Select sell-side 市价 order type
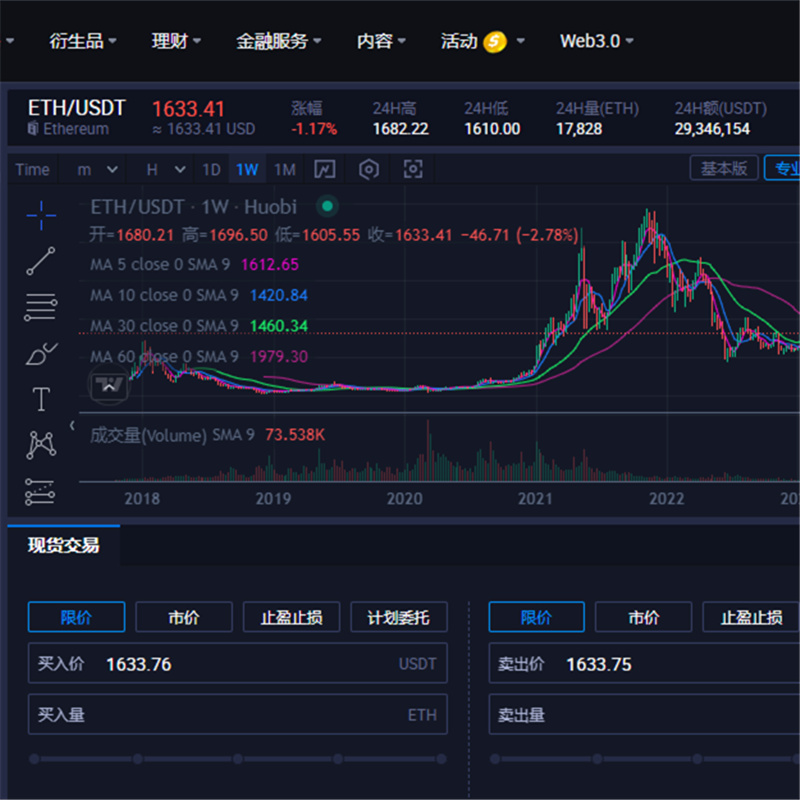The height and width of the screenshot is (800, 800). tap(643, 617)
